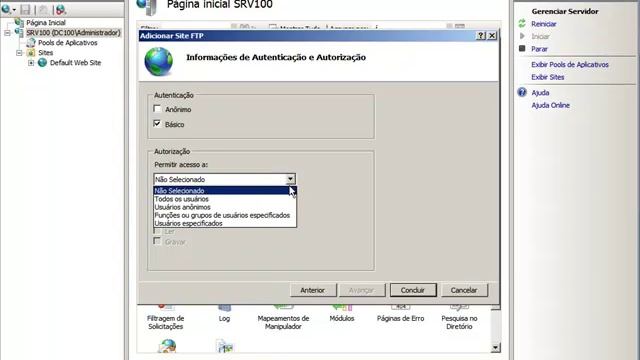
Task: Click the Página Inicial tree icon
Action: (x=19, y=22)
